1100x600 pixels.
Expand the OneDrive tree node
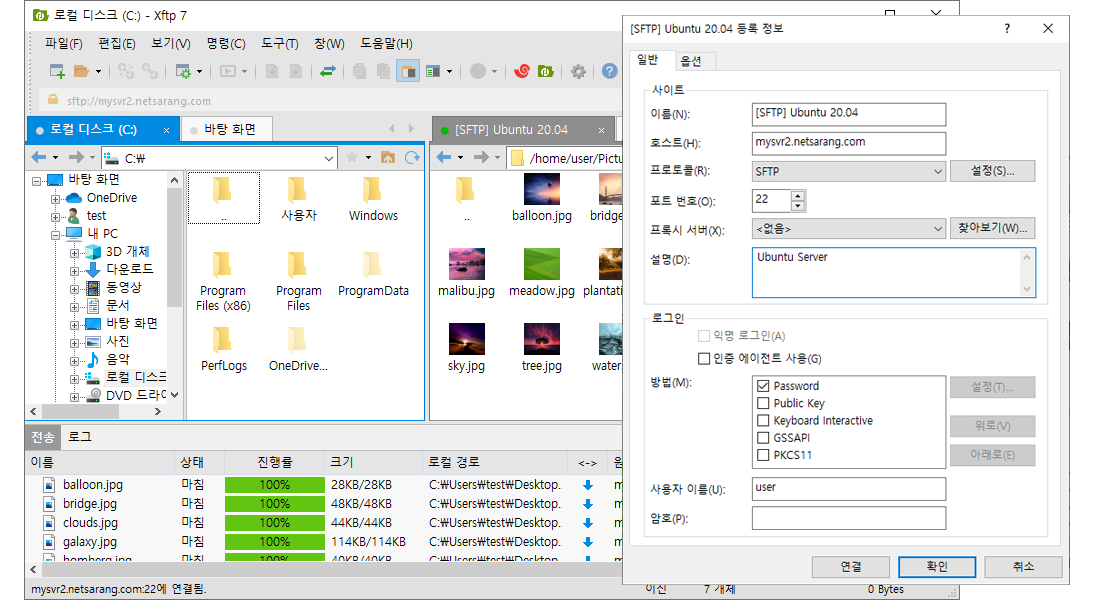(x=55, y=199)
